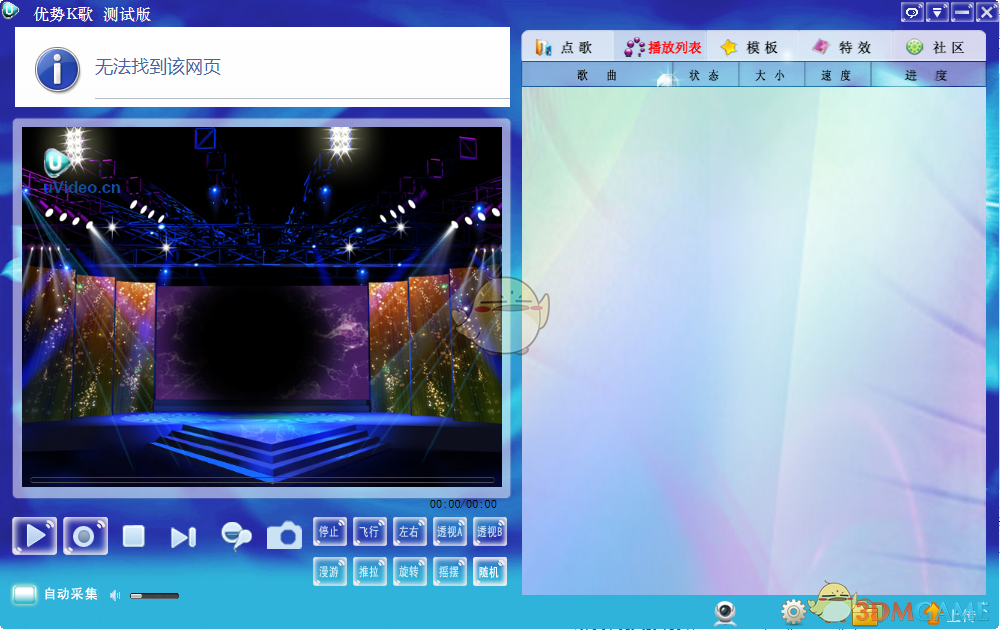This screenshot has height=630, width=1000.
Task: Mute sound via the speaker icon
Action: coord(115,596)
